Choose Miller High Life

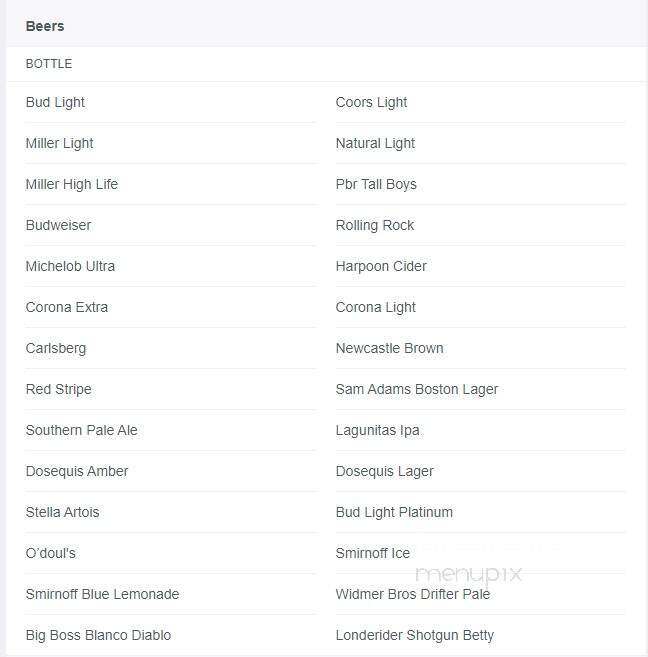click(71, 184)
